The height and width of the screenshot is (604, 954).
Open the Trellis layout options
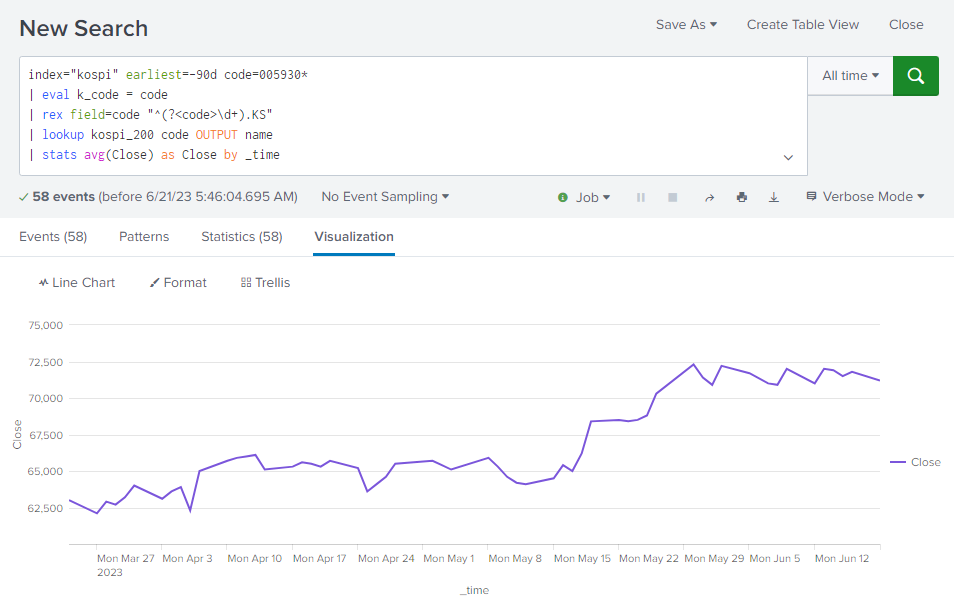[265, 282]
